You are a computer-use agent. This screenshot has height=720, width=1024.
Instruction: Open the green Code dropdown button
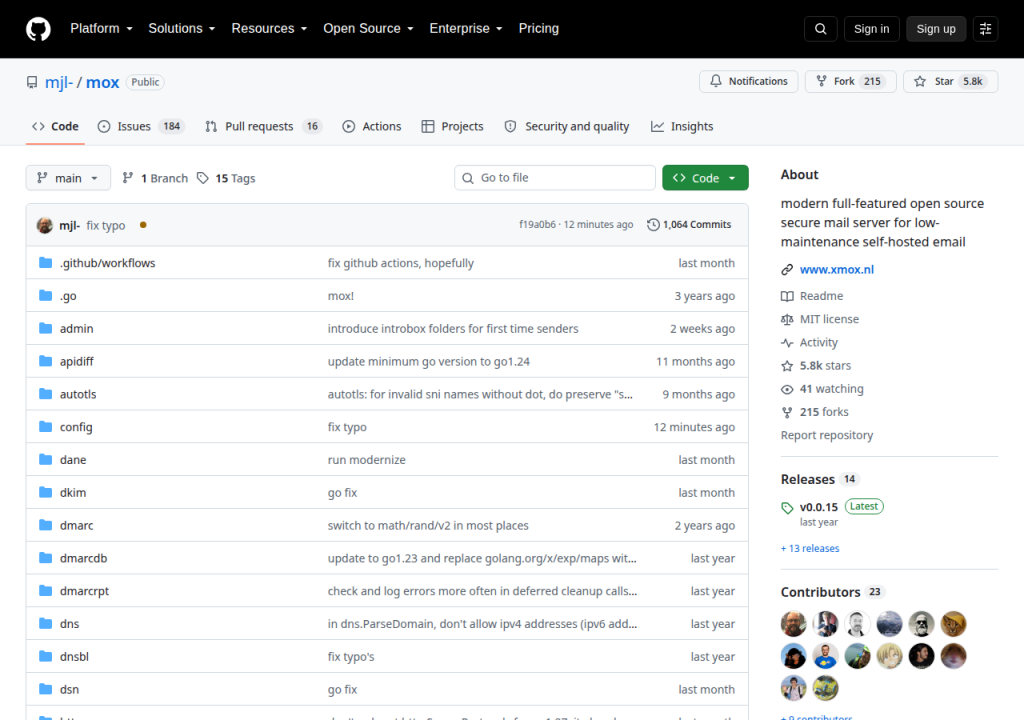point(705,178)
